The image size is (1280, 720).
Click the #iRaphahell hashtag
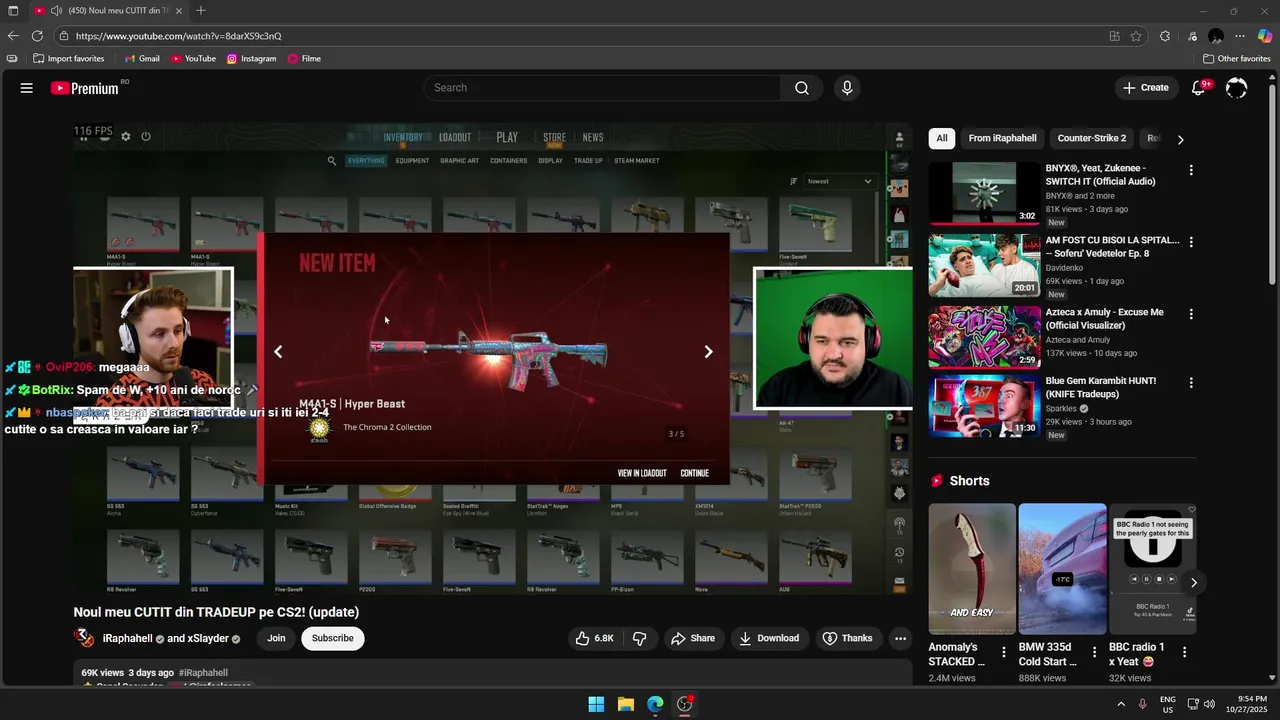tap(203, 673)
